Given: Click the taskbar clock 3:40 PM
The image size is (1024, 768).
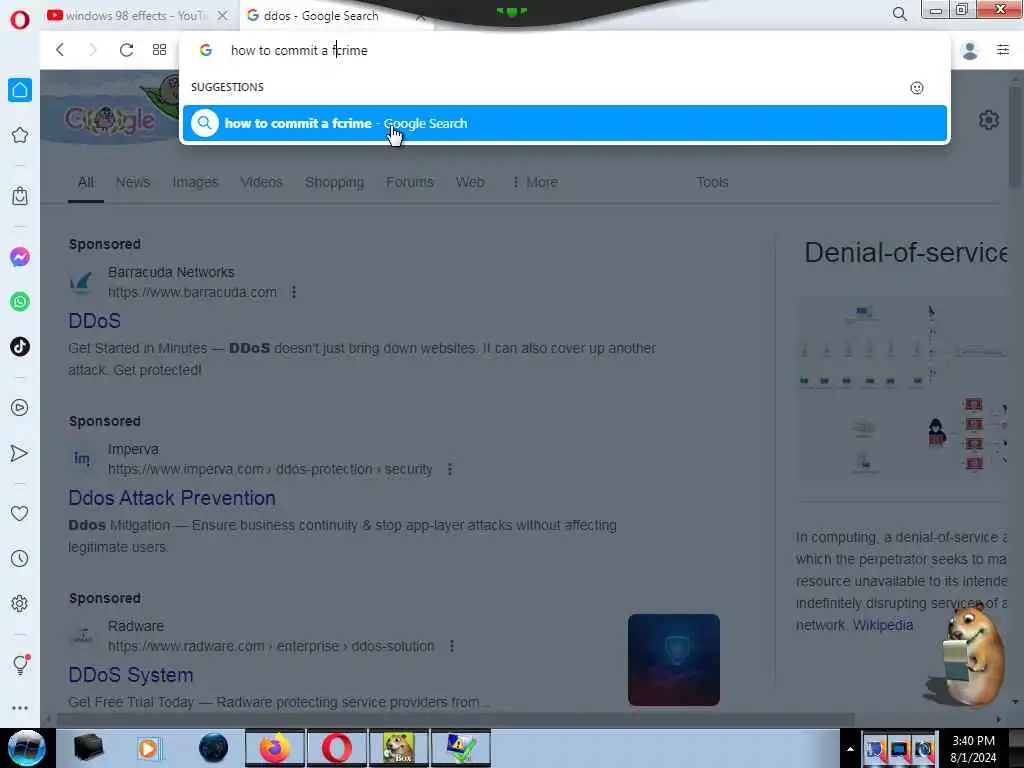Looking at the screenshot, I should click(x=973, y=748).
